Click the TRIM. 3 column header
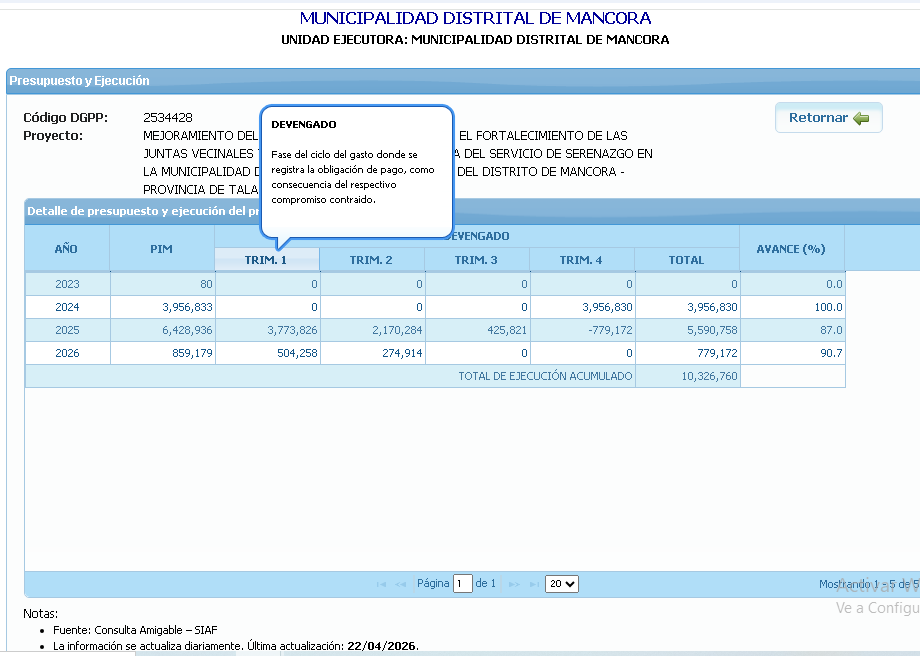This screenshot has width=920, height=656. (476, 260)
